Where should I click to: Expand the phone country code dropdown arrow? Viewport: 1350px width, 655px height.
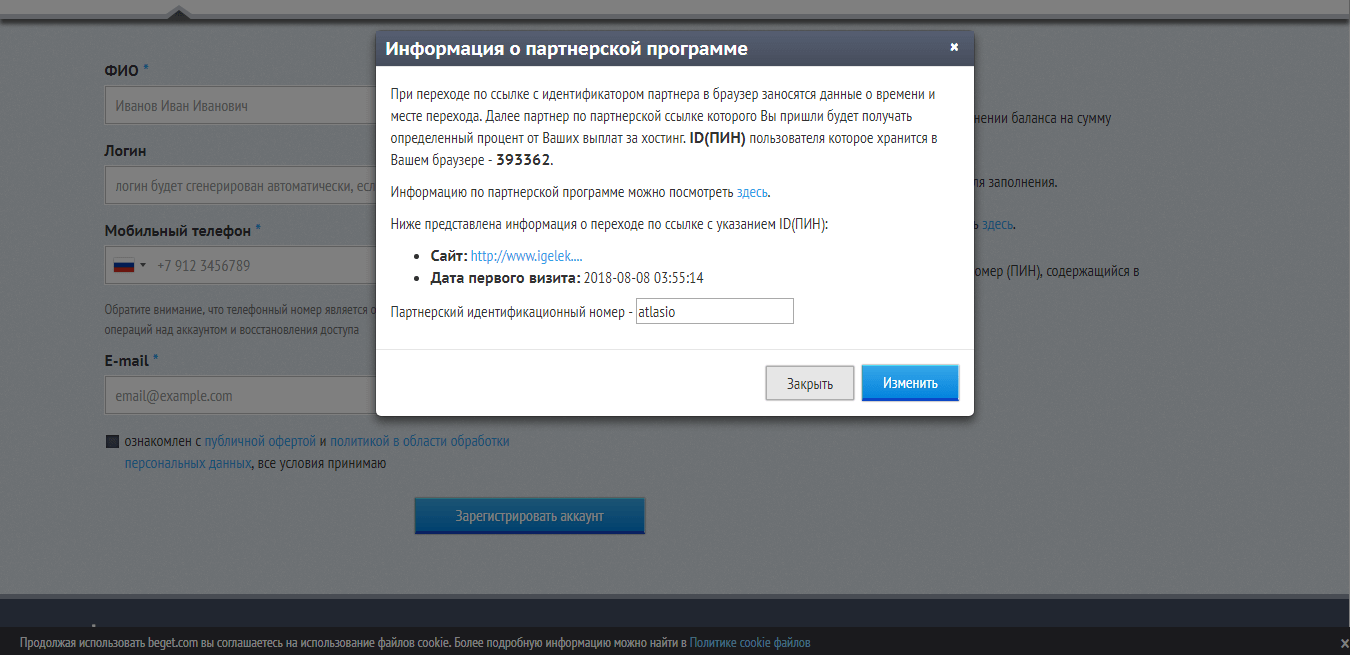143,266
